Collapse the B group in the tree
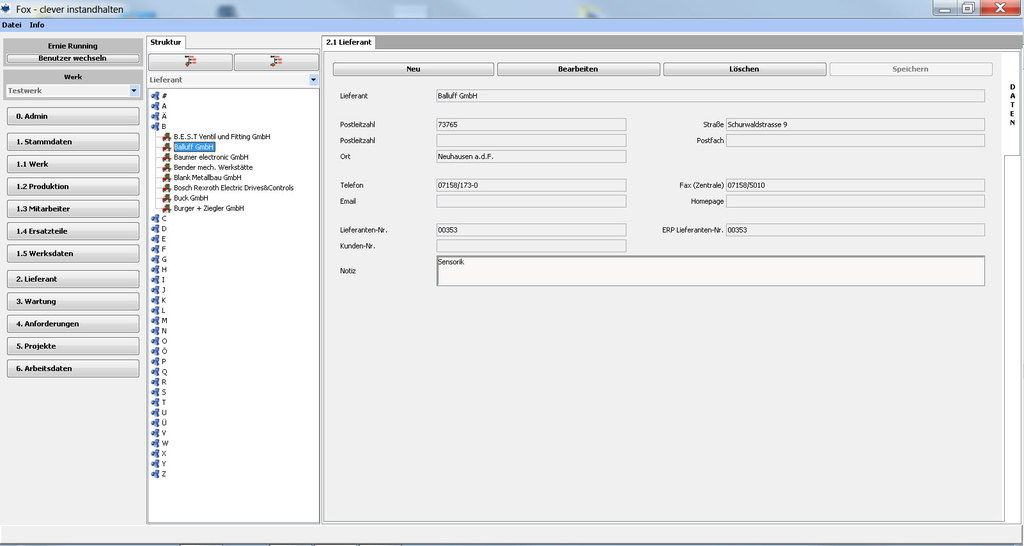1024x546 pixels. (155, 126)
